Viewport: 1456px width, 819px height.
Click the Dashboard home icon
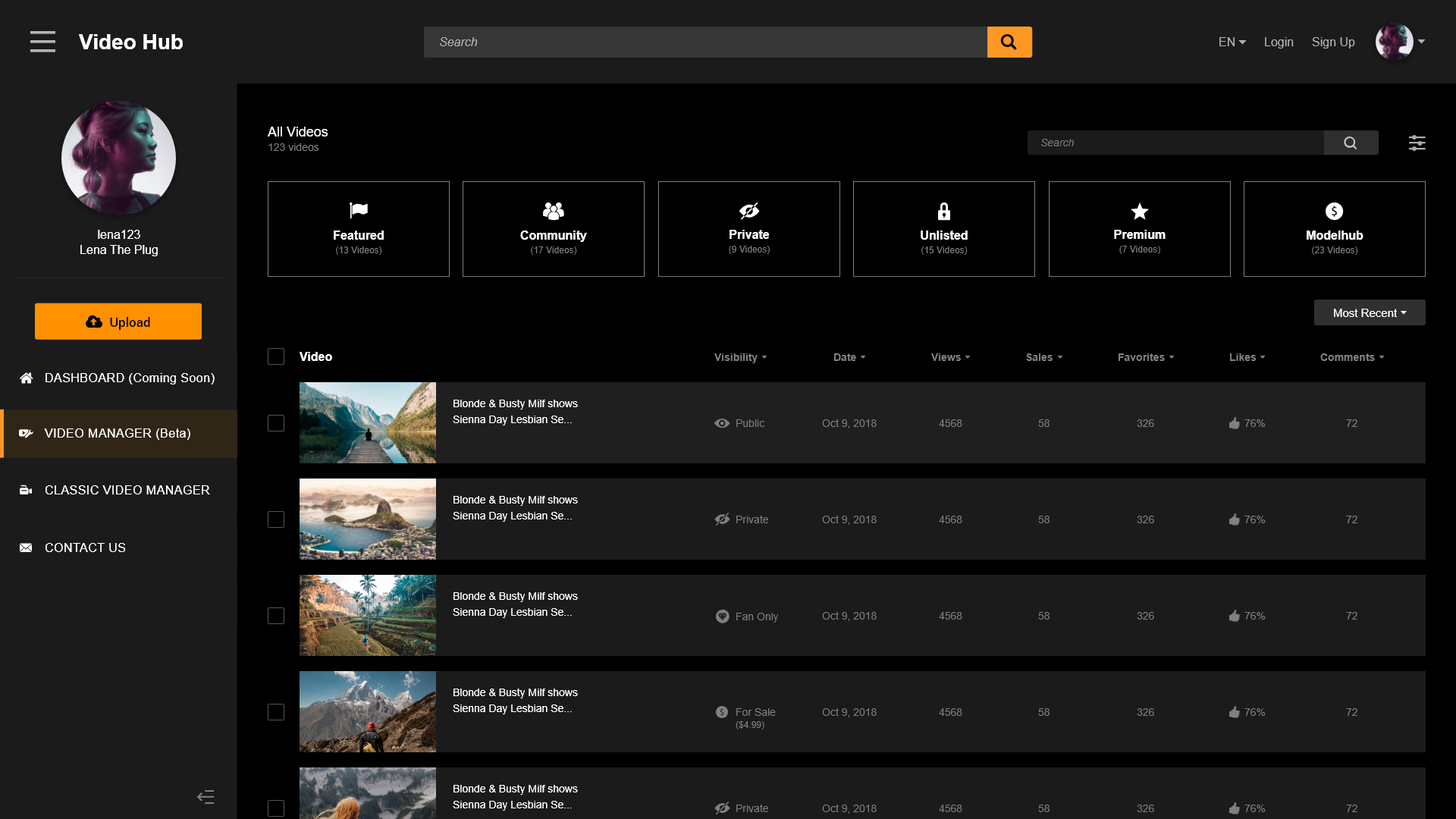(x=26, y=378)
